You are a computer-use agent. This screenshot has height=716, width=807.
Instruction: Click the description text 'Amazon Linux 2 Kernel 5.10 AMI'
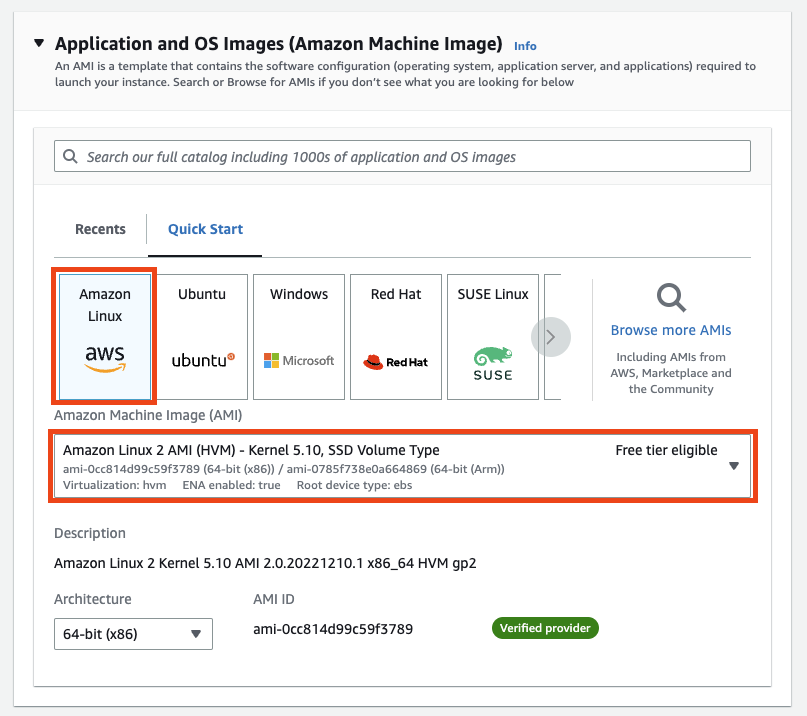265,563
